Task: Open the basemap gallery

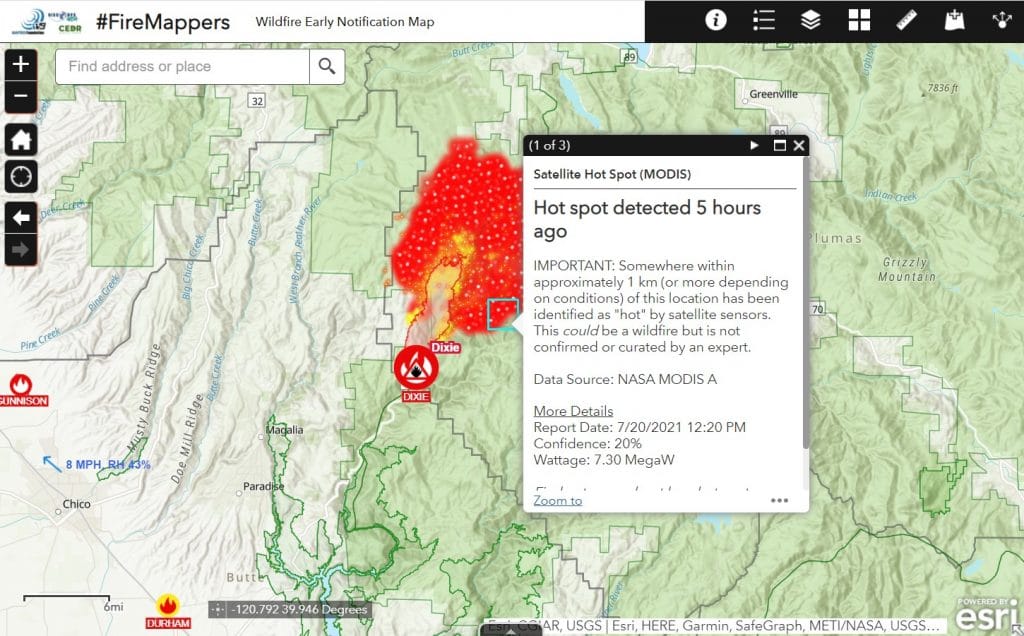Action: point(858,20)
